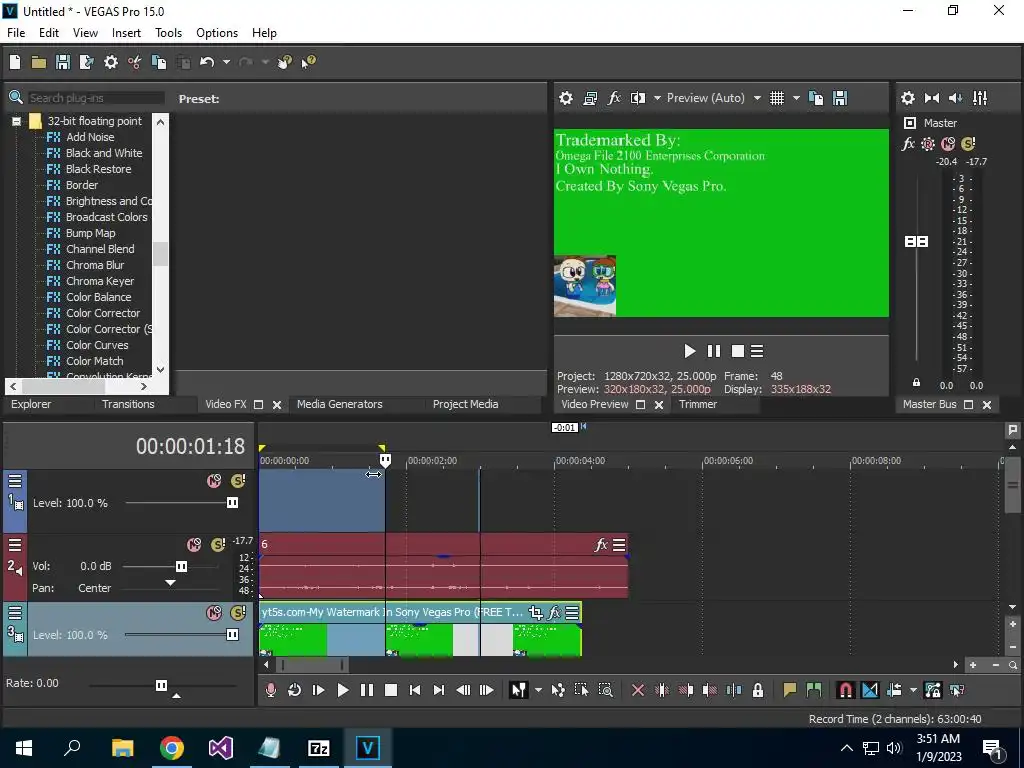Open the File menu
Image resolution: width=1024 pixels, height=768 pixels.
(x=16, y=33)
